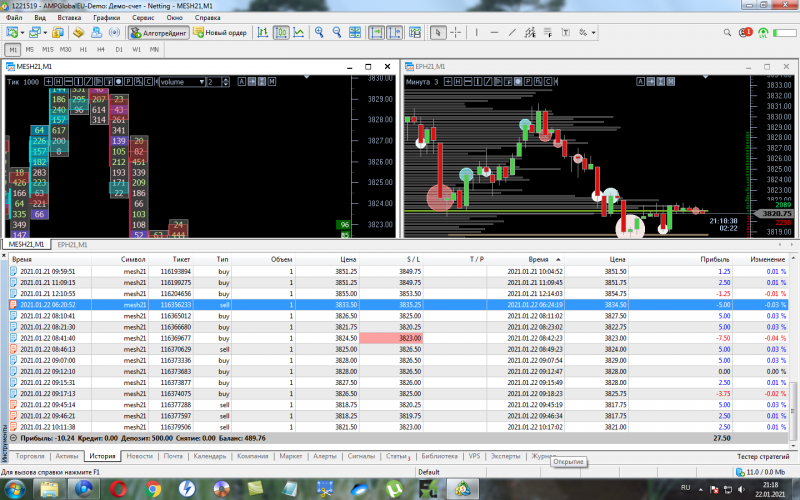Click the P button in MESH21 chart panel

coord(128,82)
